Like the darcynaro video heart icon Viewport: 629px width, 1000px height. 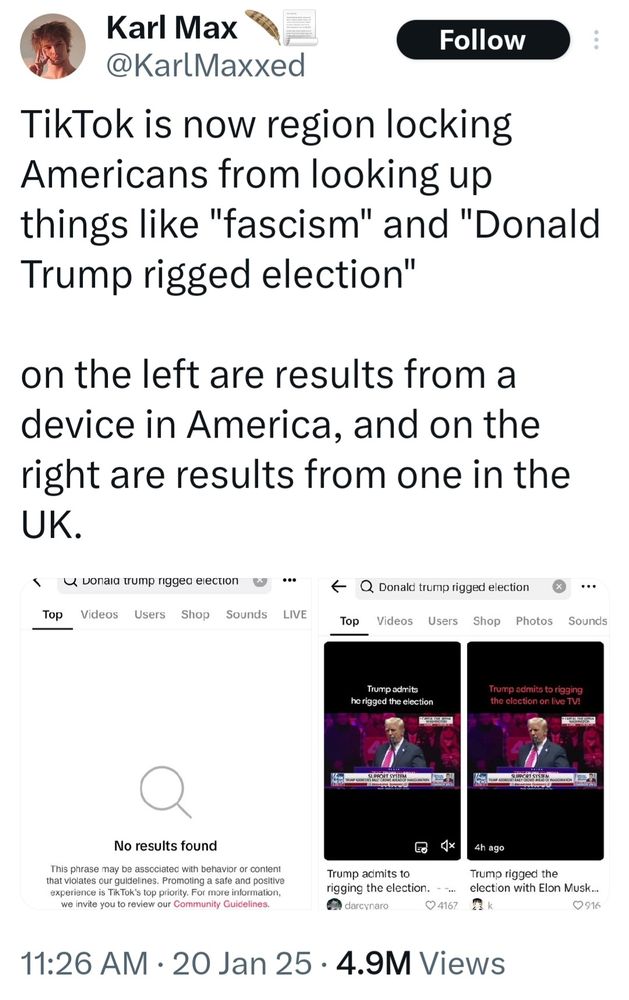pyautogui.click(x=429, y=905)
